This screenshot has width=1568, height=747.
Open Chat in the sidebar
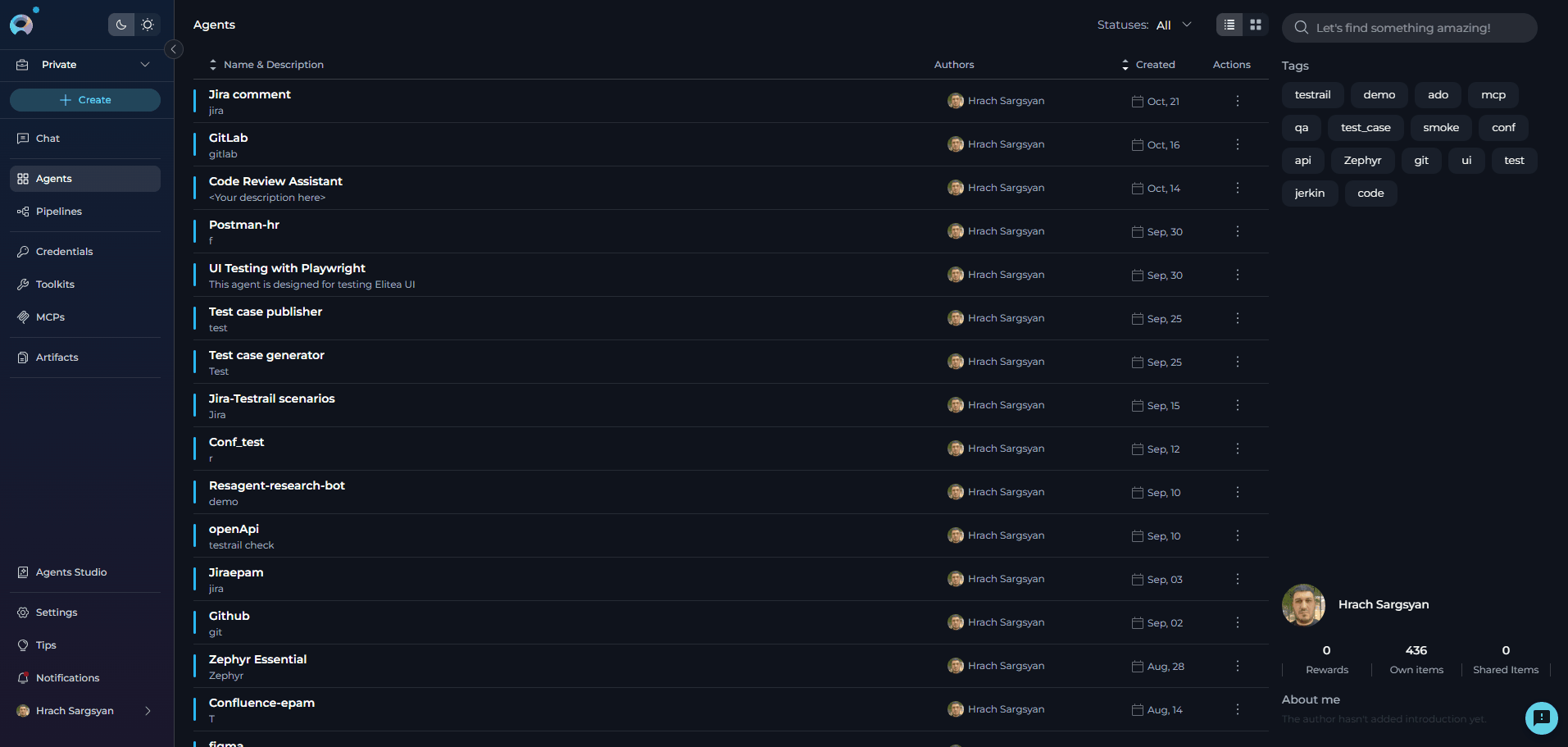tap(85, 139)
